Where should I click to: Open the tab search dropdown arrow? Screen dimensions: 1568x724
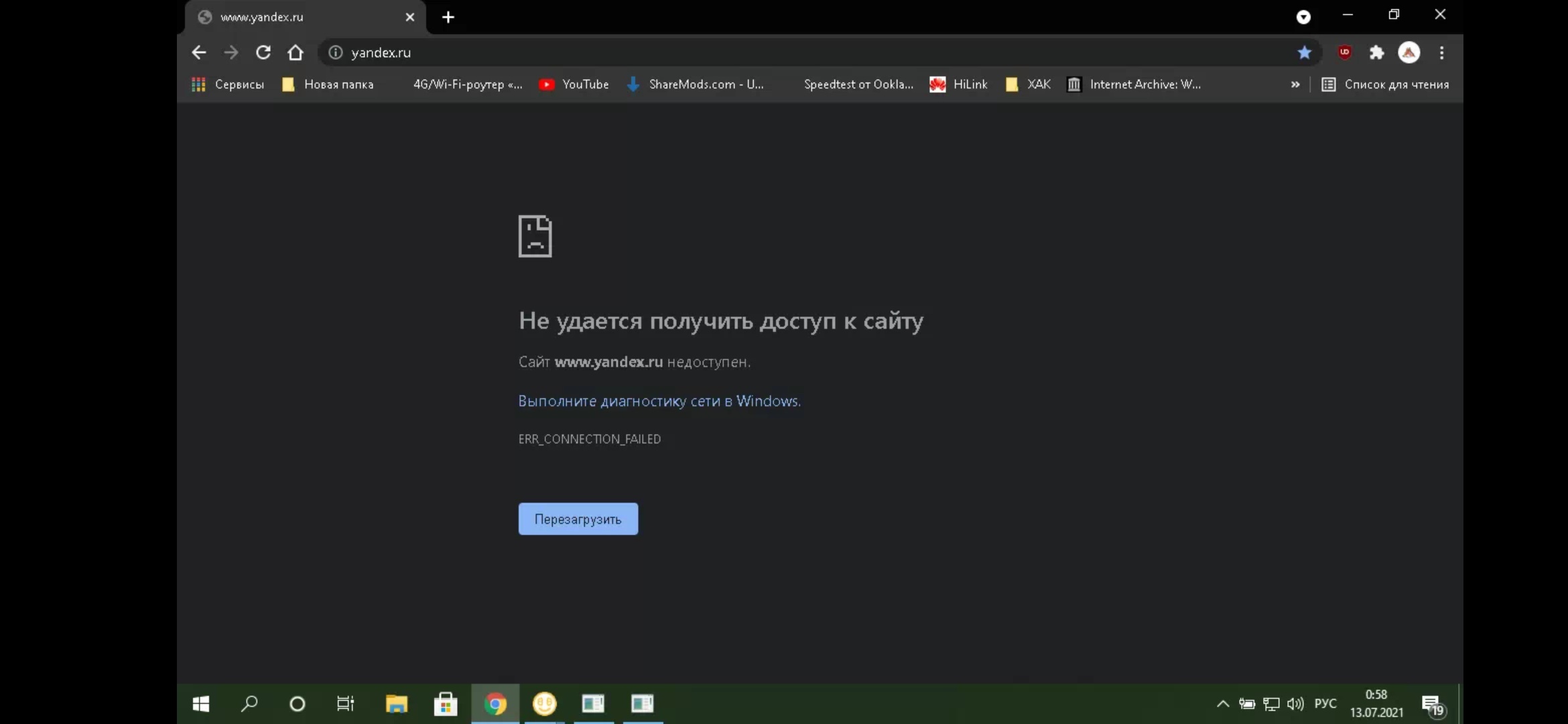click(x=1303, y=17)
